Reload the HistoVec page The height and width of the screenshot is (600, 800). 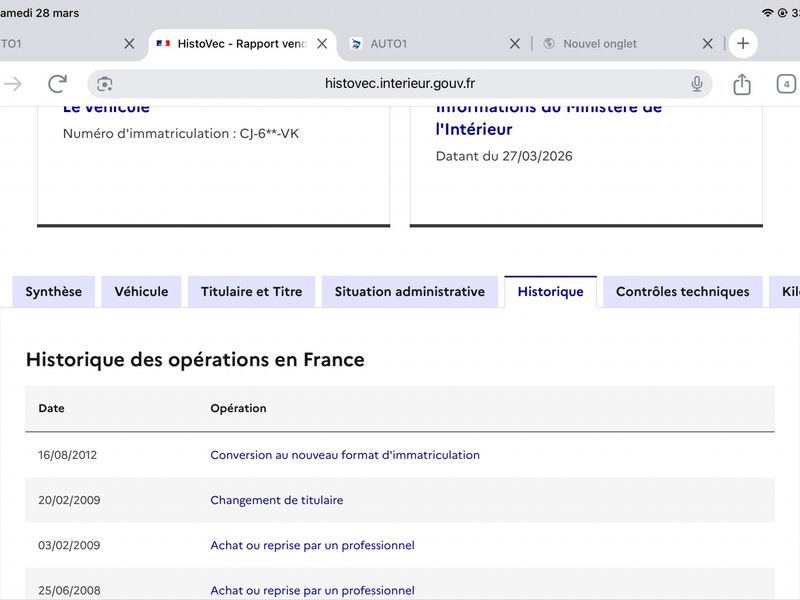point(57,84)
